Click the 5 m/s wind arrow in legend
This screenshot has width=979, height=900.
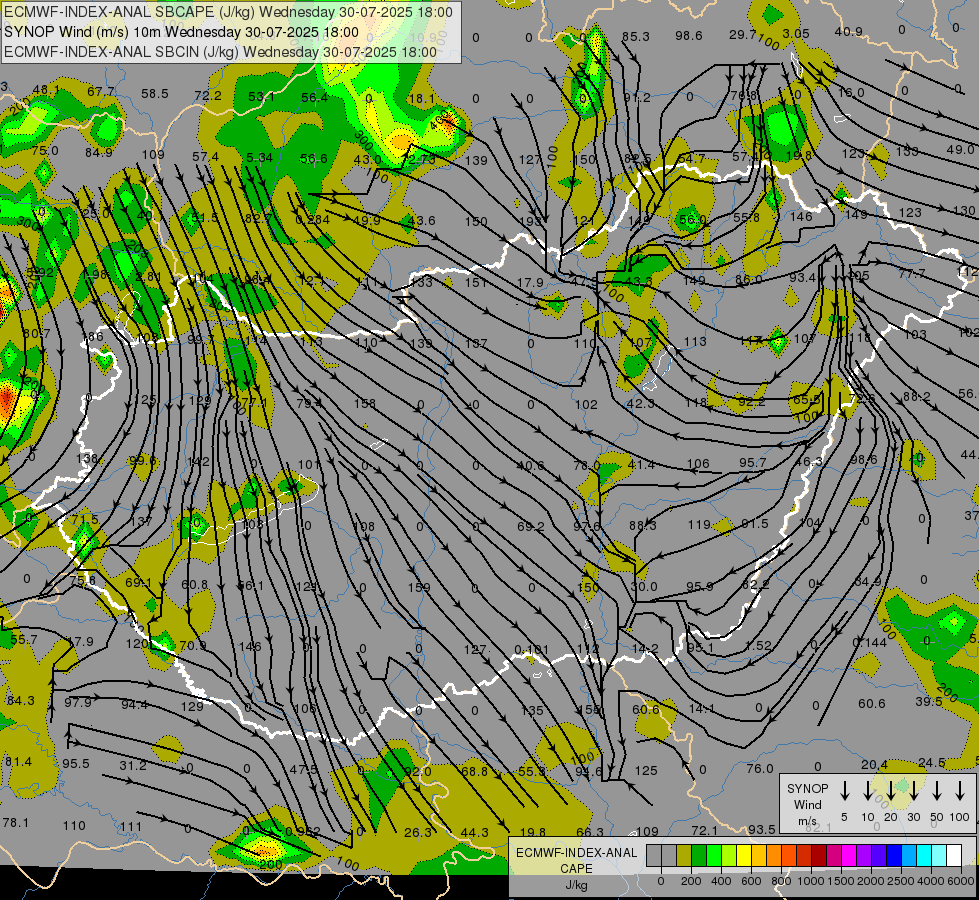click(844, 791)
